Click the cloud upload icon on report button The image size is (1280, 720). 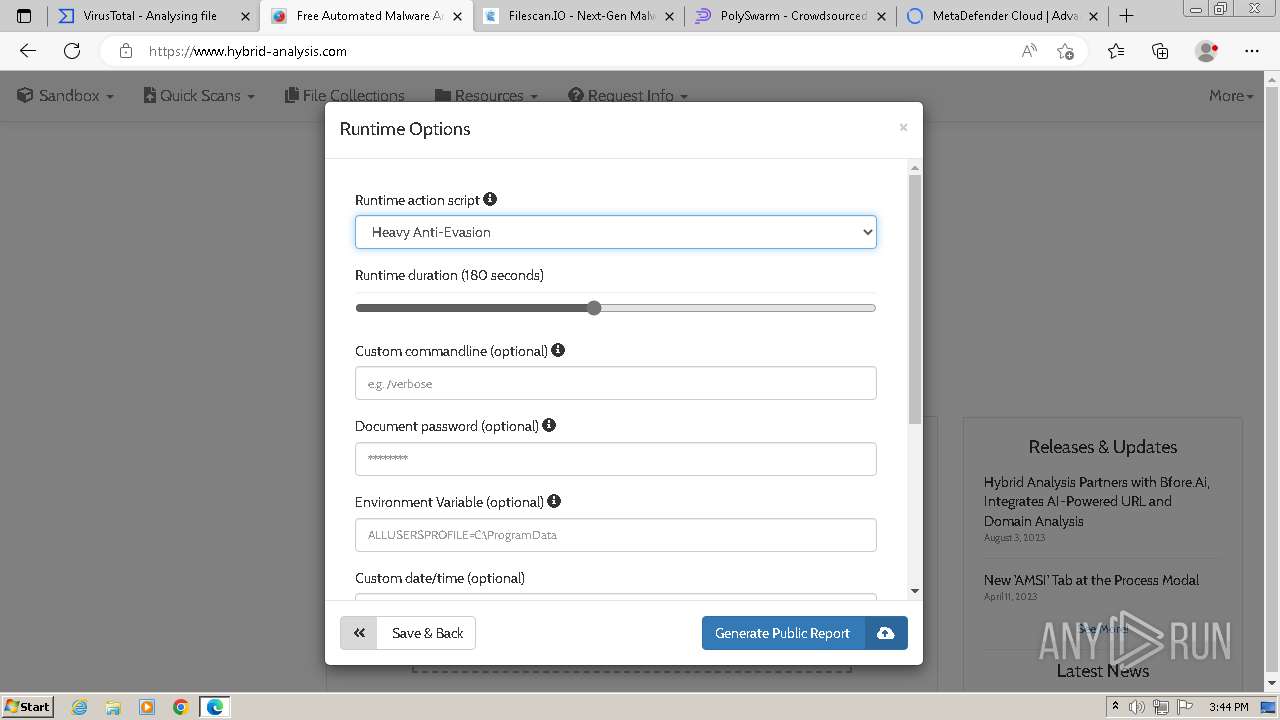pos(886,633)
